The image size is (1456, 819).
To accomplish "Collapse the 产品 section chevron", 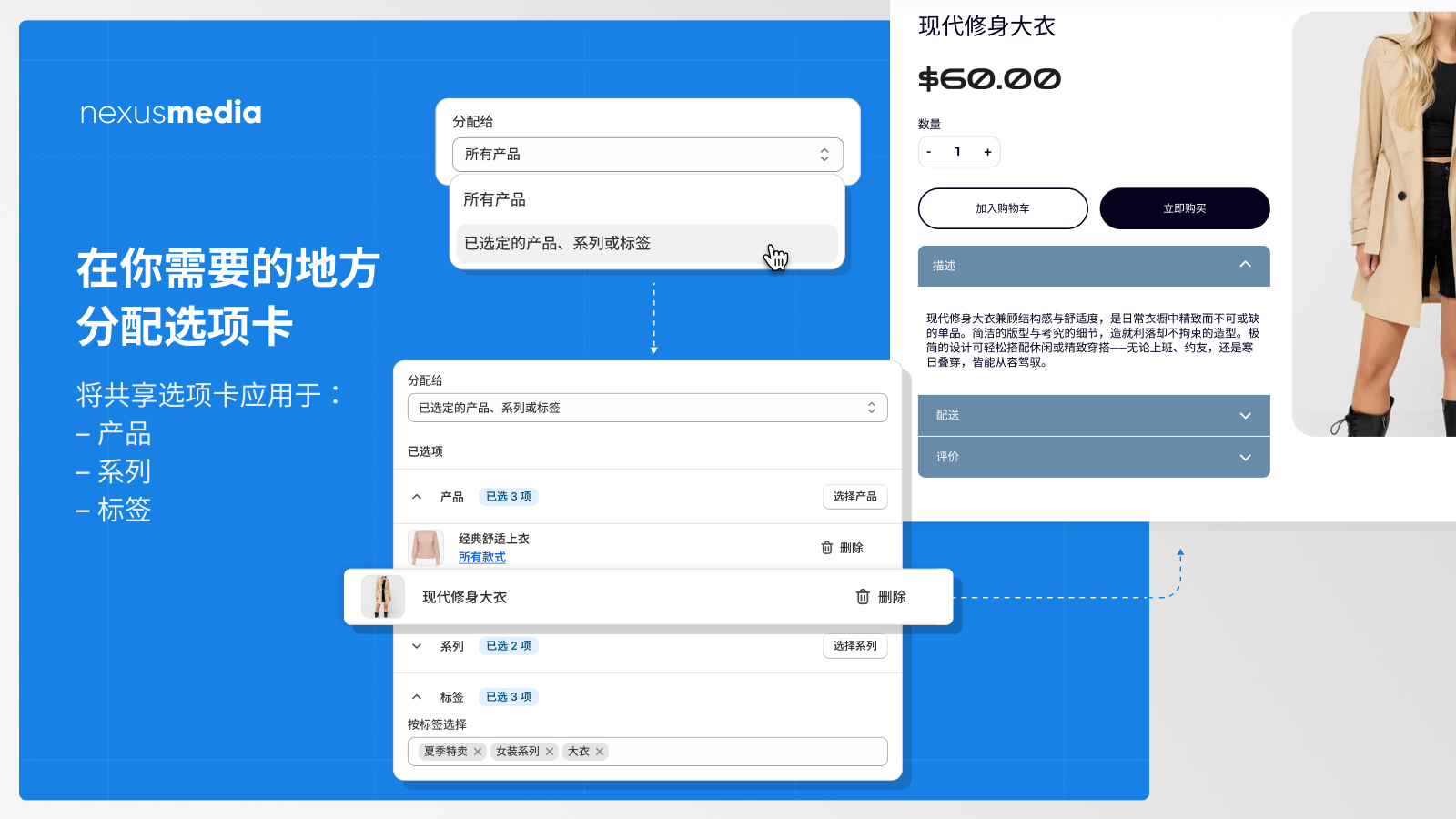I will [x=417, y=497].
